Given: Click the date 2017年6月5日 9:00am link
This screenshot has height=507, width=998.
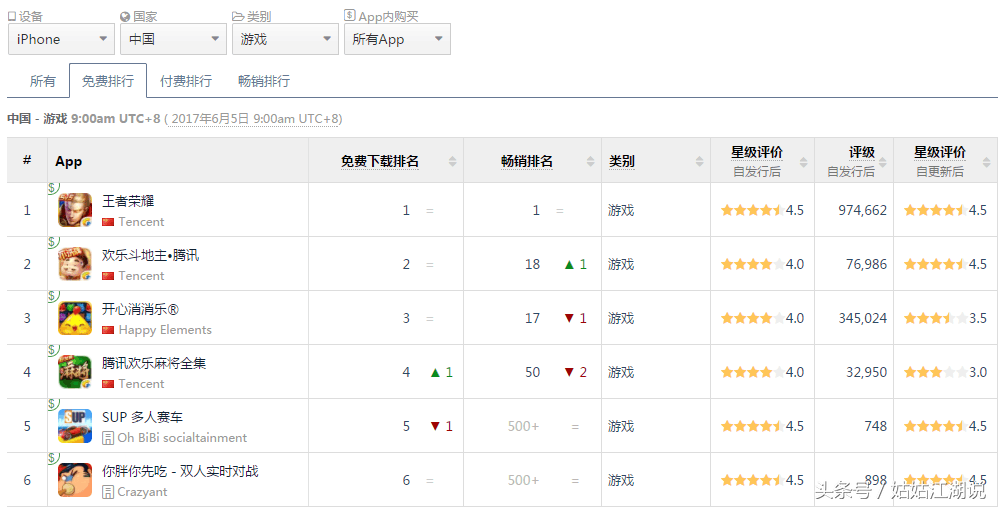Looking at the screenshot, I should pos(255,119).
